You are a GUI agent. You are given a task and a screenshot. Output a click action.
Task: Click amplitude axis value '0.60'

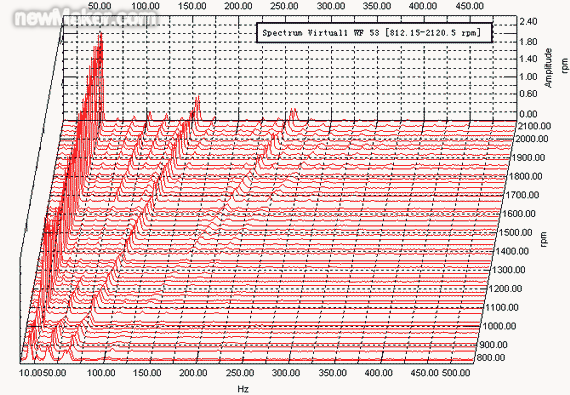[528, 94]
